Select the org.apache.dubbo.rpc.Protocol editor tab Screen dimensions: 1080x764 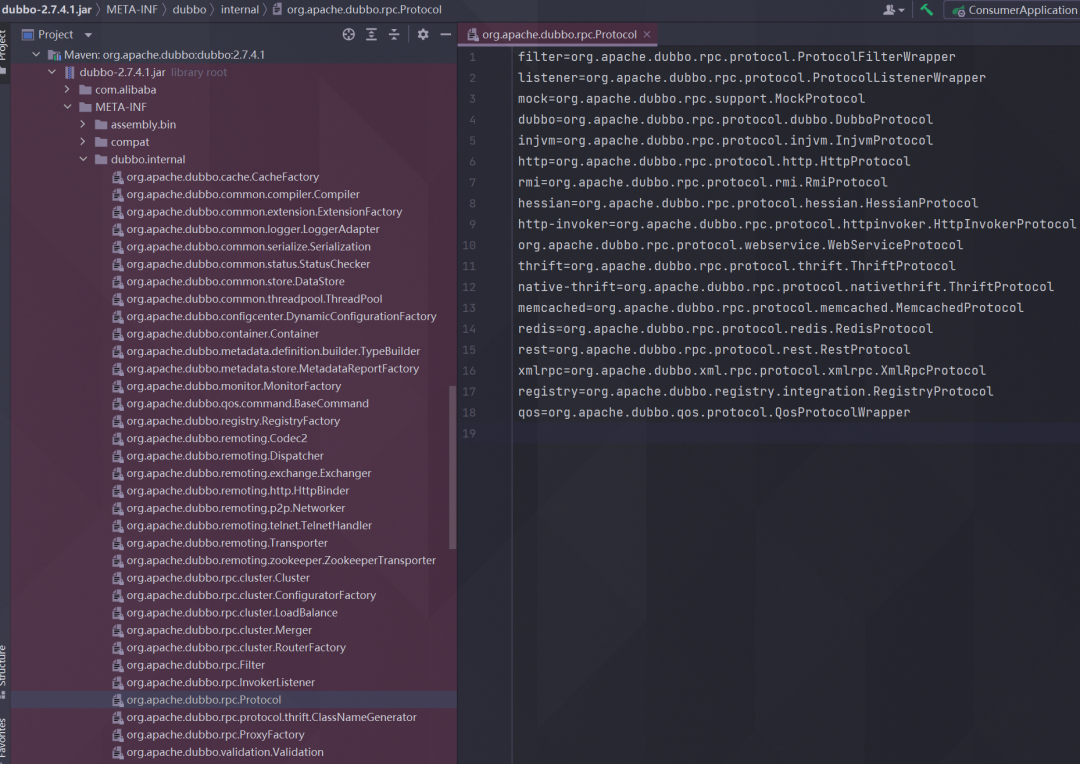[559, 34]
